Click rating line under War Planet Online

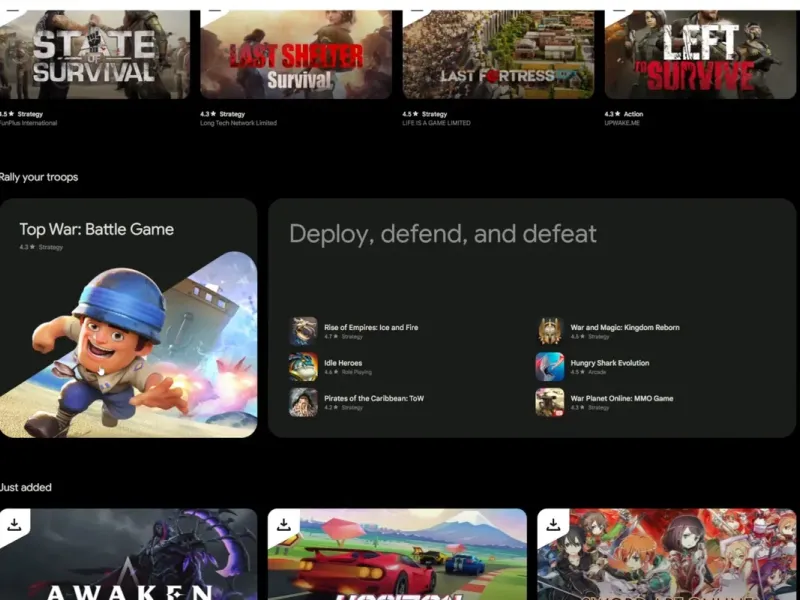pyautogui.click(x=590, y=408)
